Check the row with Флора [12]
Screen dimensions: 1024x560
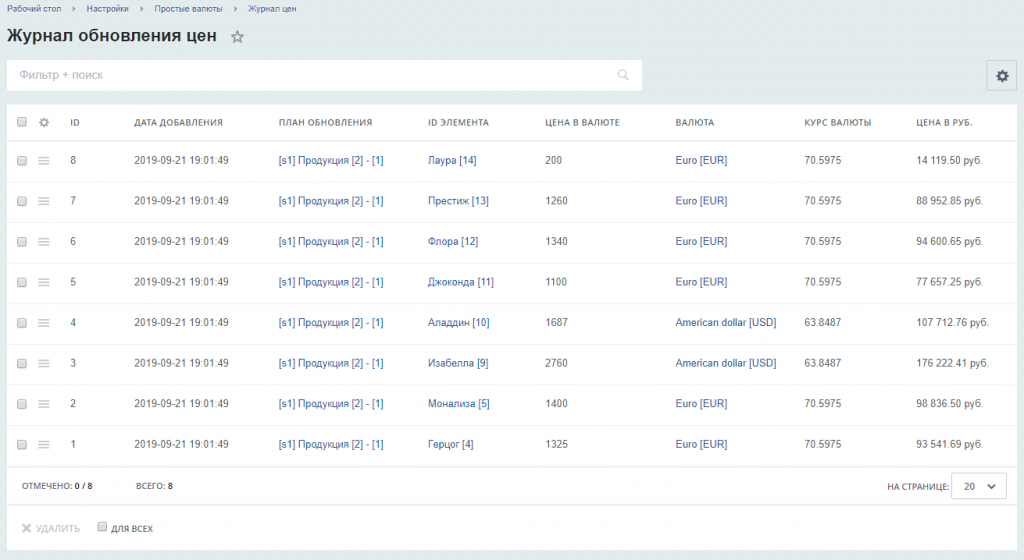(x=22, y=241)
